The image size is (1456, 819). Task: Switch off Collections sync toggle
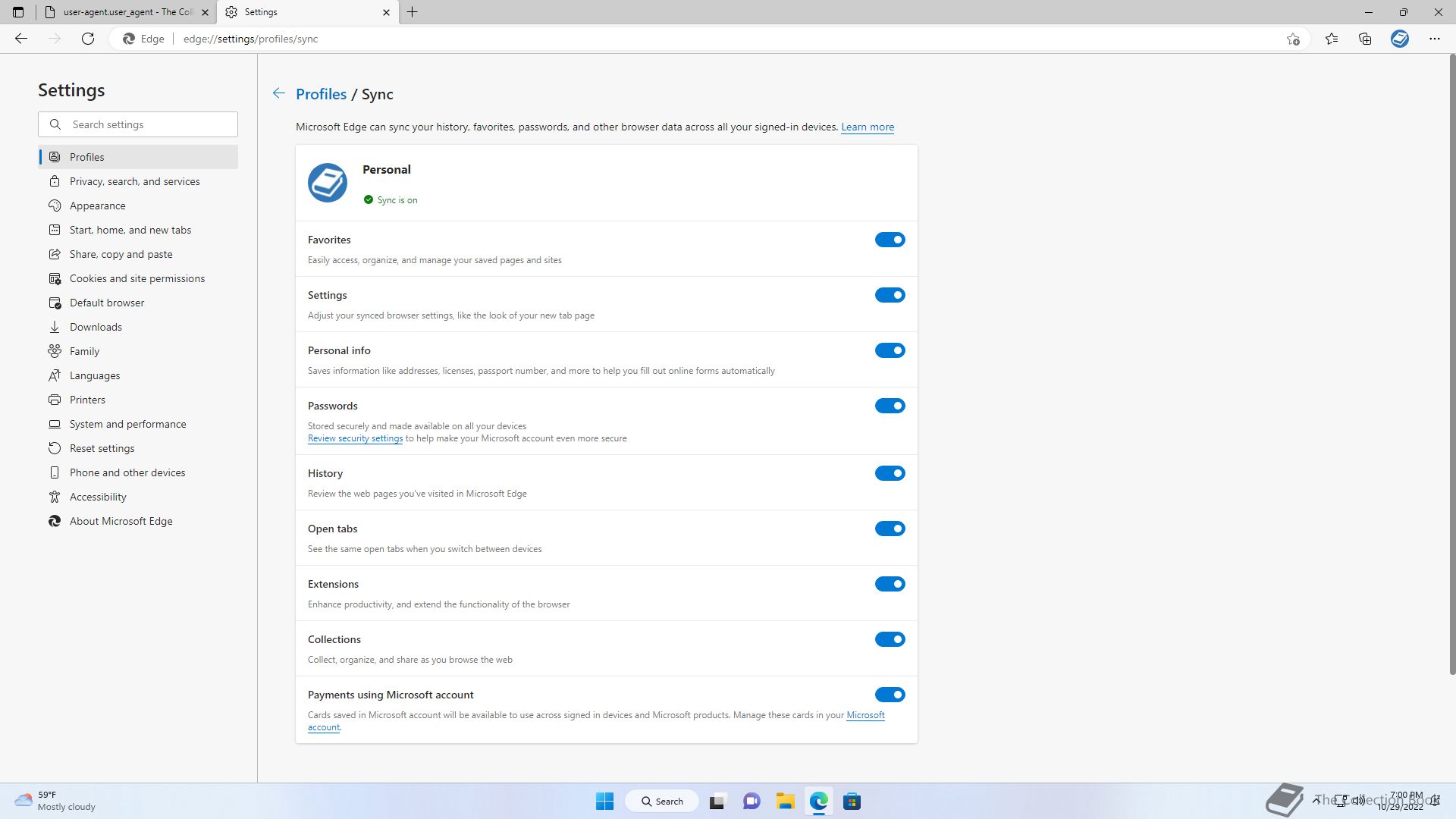[x=890, y=639]
